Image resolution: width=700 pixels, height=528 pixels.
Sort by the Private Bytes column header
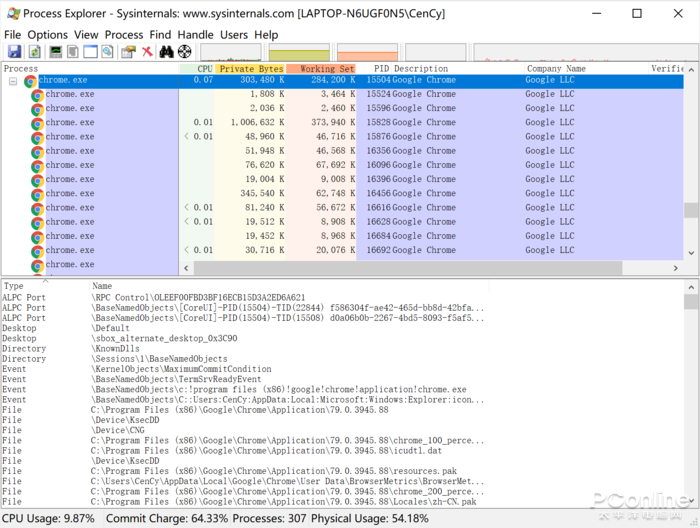tap(250, 69)
